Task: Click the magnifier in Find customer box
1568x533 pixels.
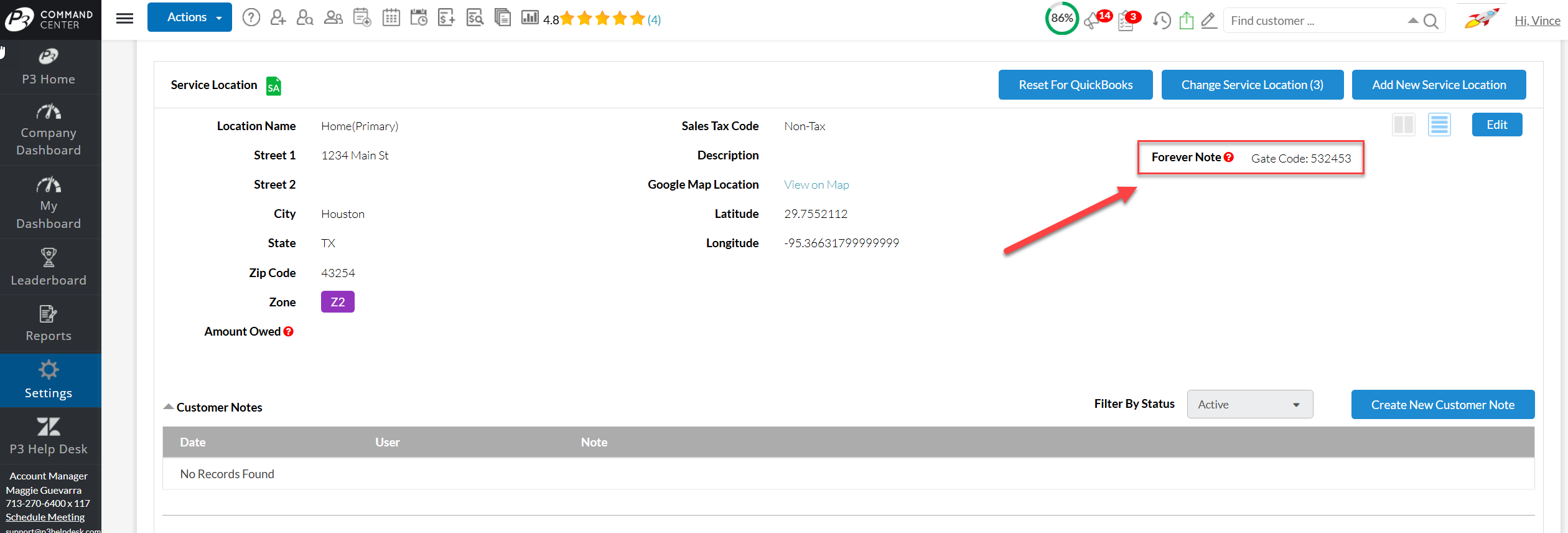Action: [1431, 21]
